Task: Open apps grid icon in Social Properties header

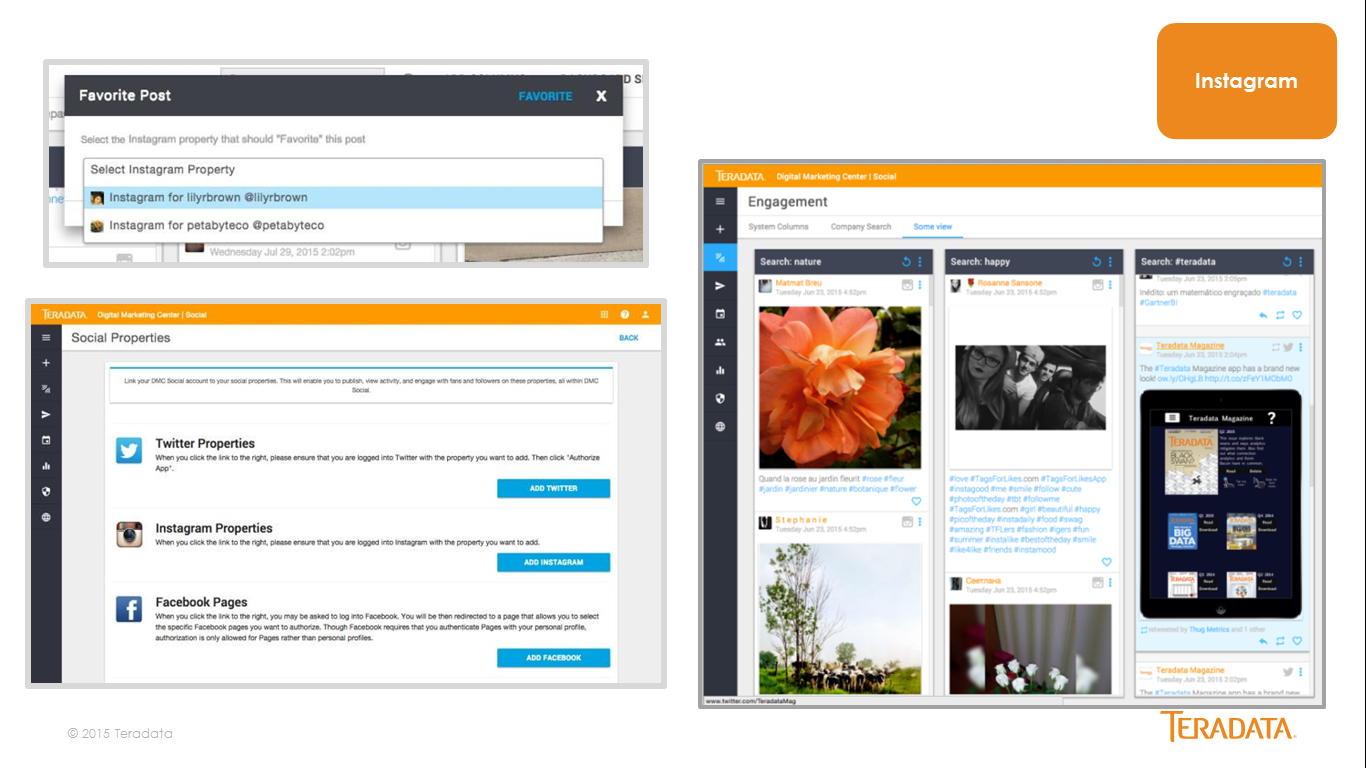Action: pos(604,314)
